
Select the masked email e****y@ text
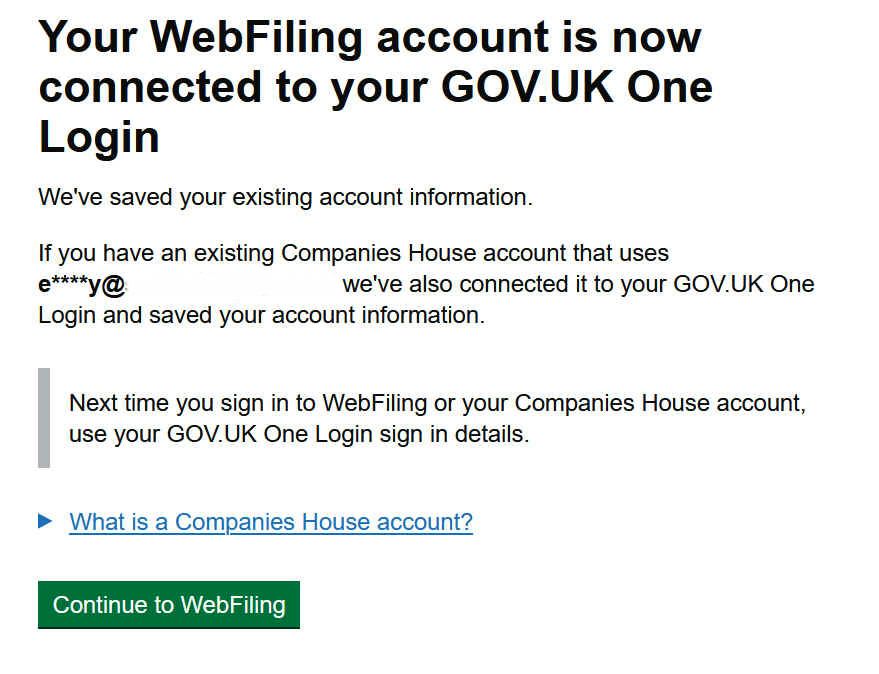pos(82,285)
